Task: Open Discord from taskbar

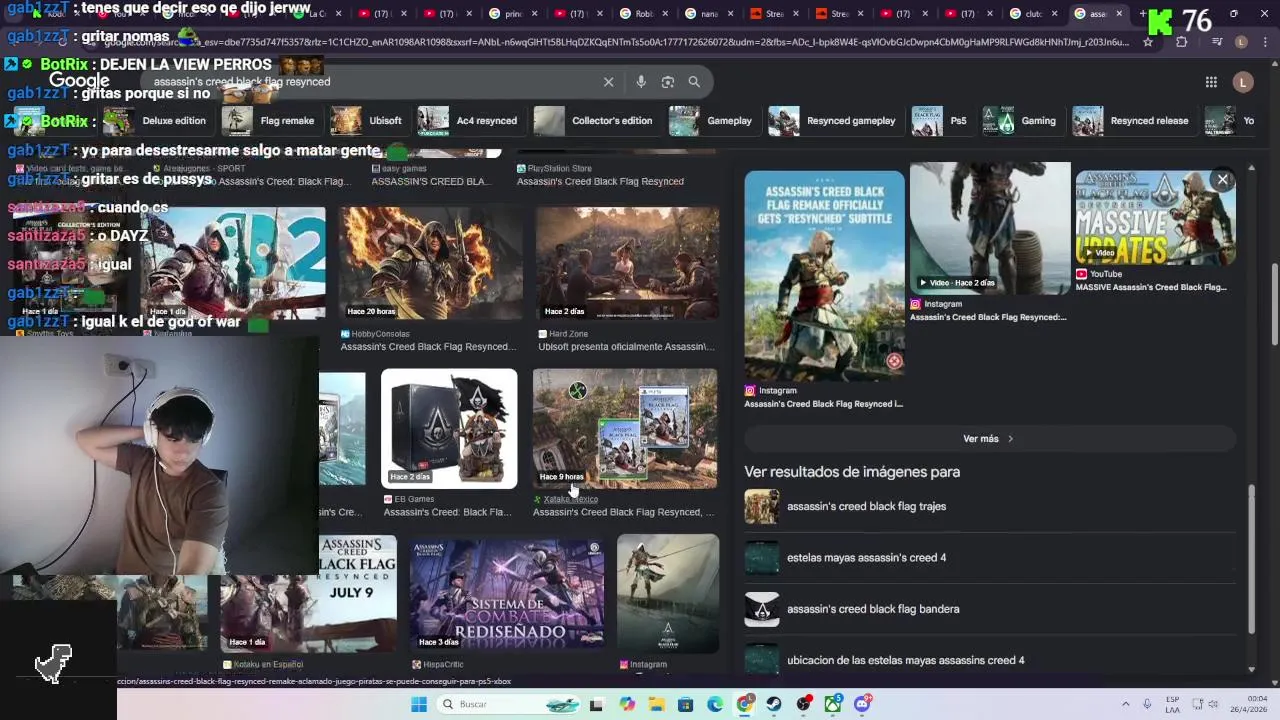Action: [x=862, y=704]
